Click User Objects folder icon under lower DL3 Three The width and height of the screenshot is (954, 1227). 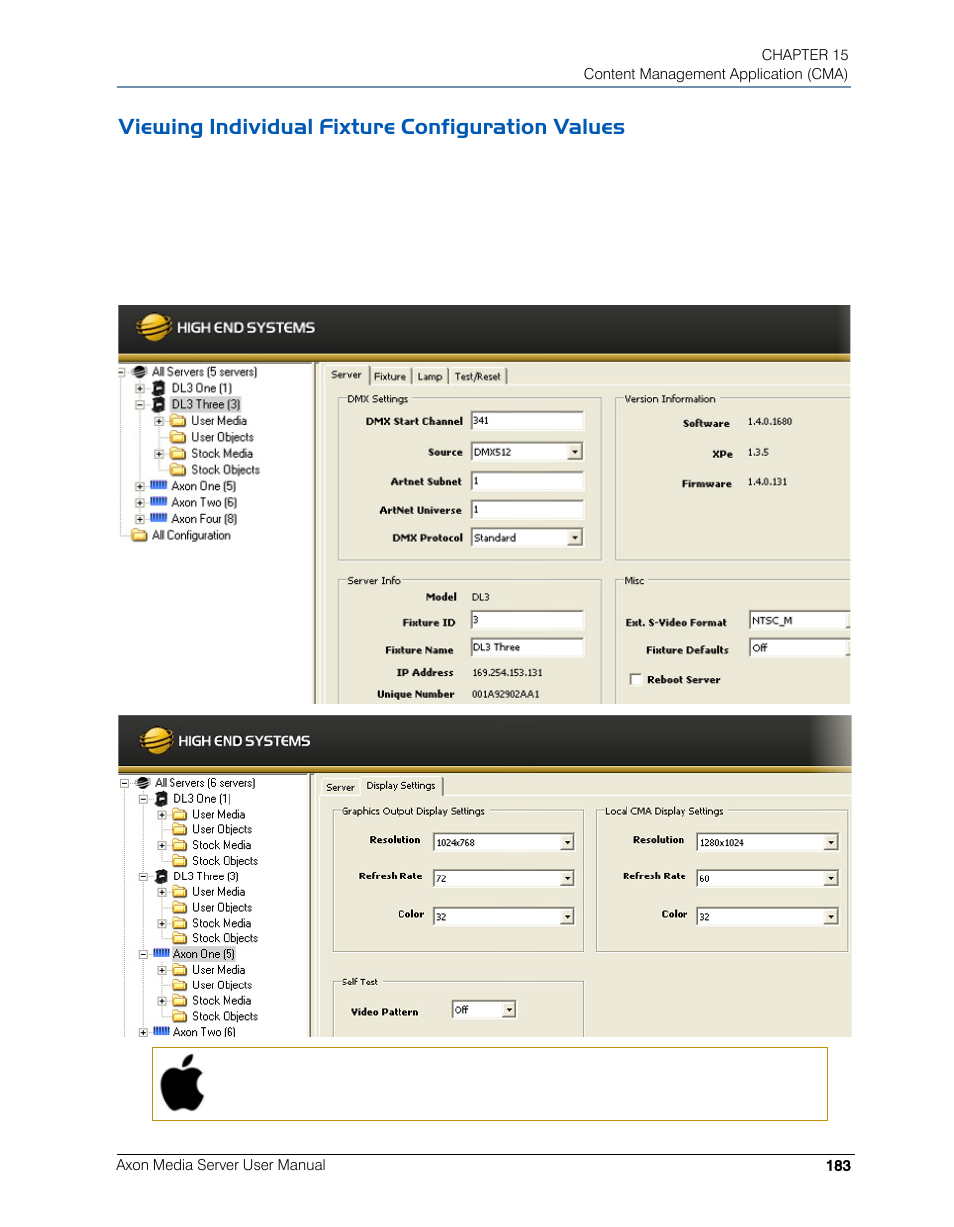point(179,908)
